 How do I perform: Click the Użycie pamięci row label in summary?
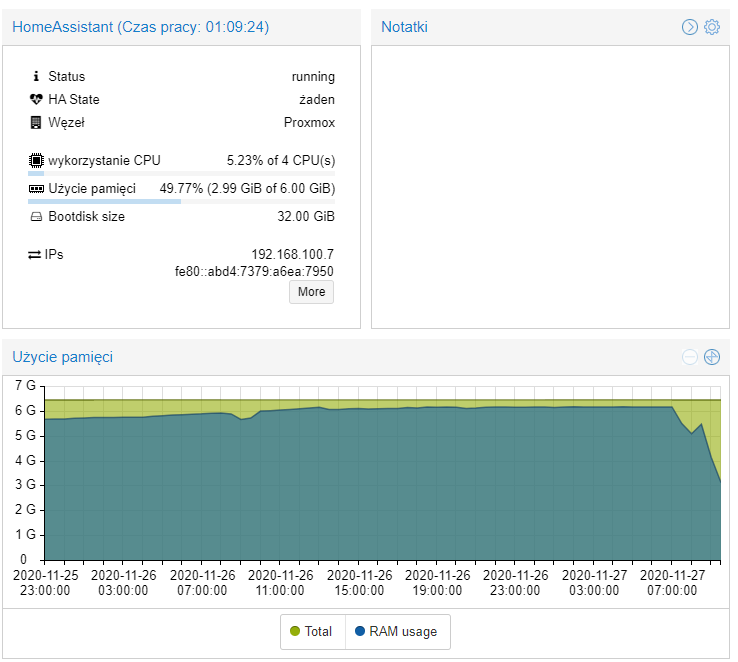(92, 189)
